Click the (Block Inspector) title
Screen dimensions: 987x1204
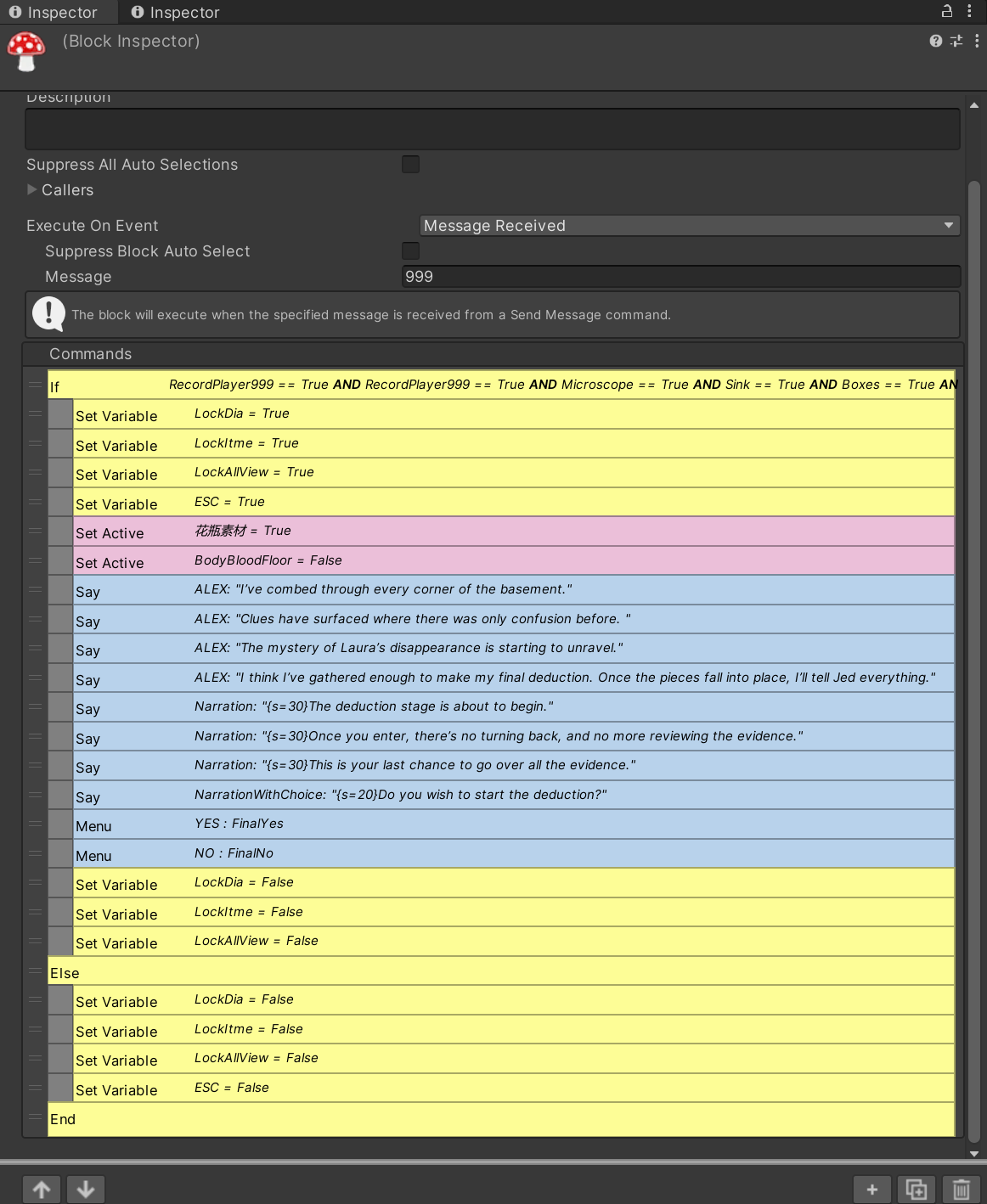[131, 41]
